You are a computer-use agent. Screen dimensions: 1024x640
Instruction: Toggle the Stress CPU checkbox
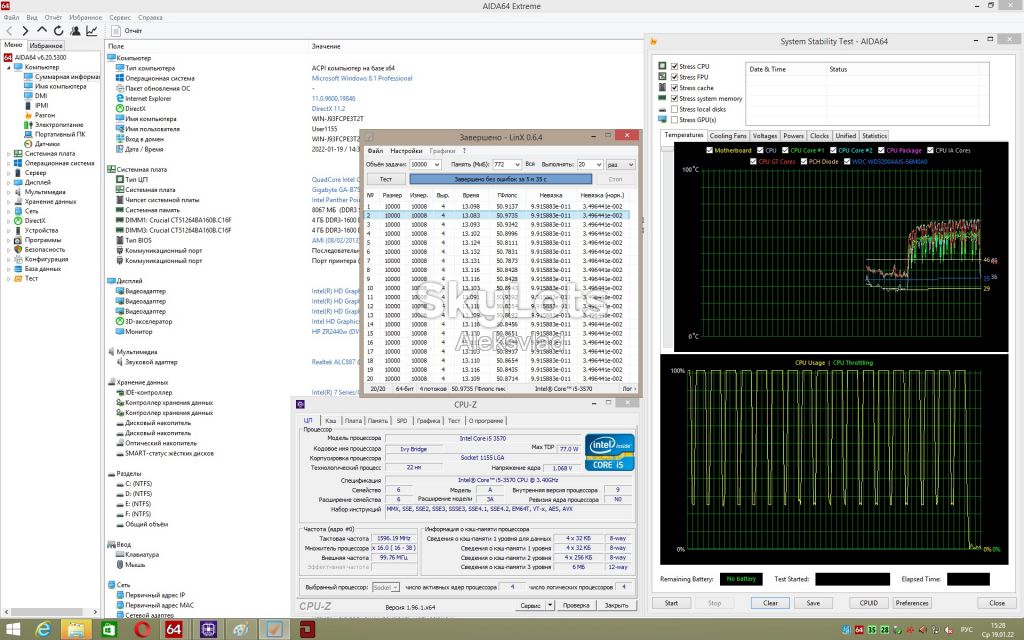click(675, 67)
